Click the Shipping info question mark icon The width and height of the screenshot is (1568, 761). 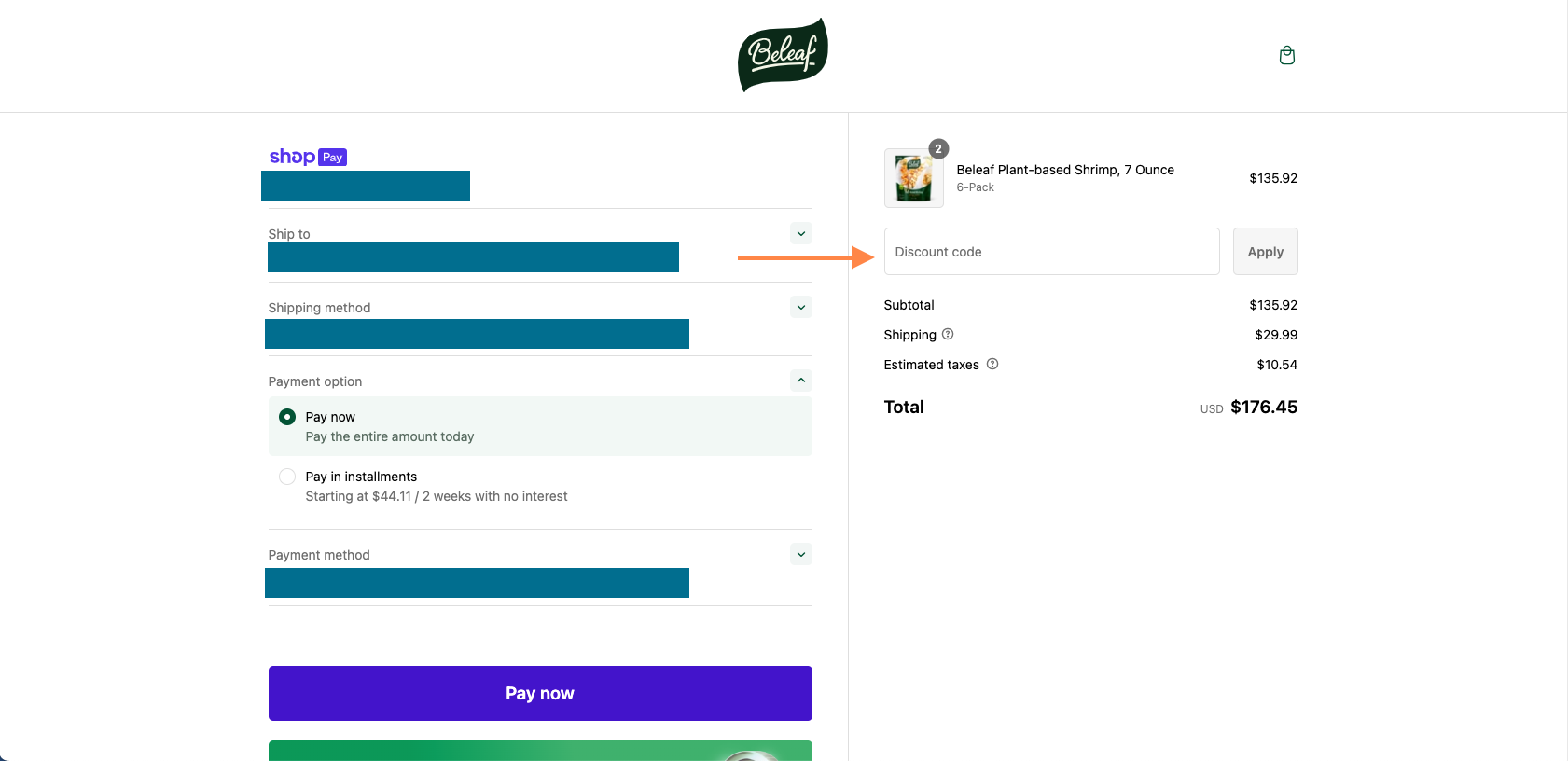(x=948, y=334)
